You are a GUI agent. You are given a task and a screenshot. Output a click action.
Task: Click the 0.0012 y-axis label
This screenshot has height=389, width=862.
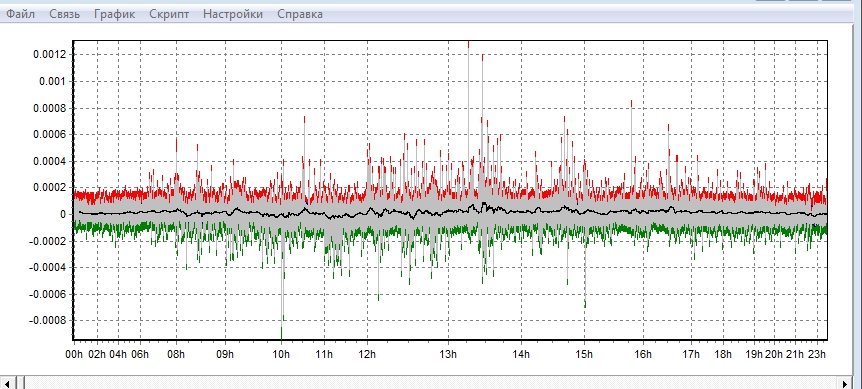tap(50, 54)
